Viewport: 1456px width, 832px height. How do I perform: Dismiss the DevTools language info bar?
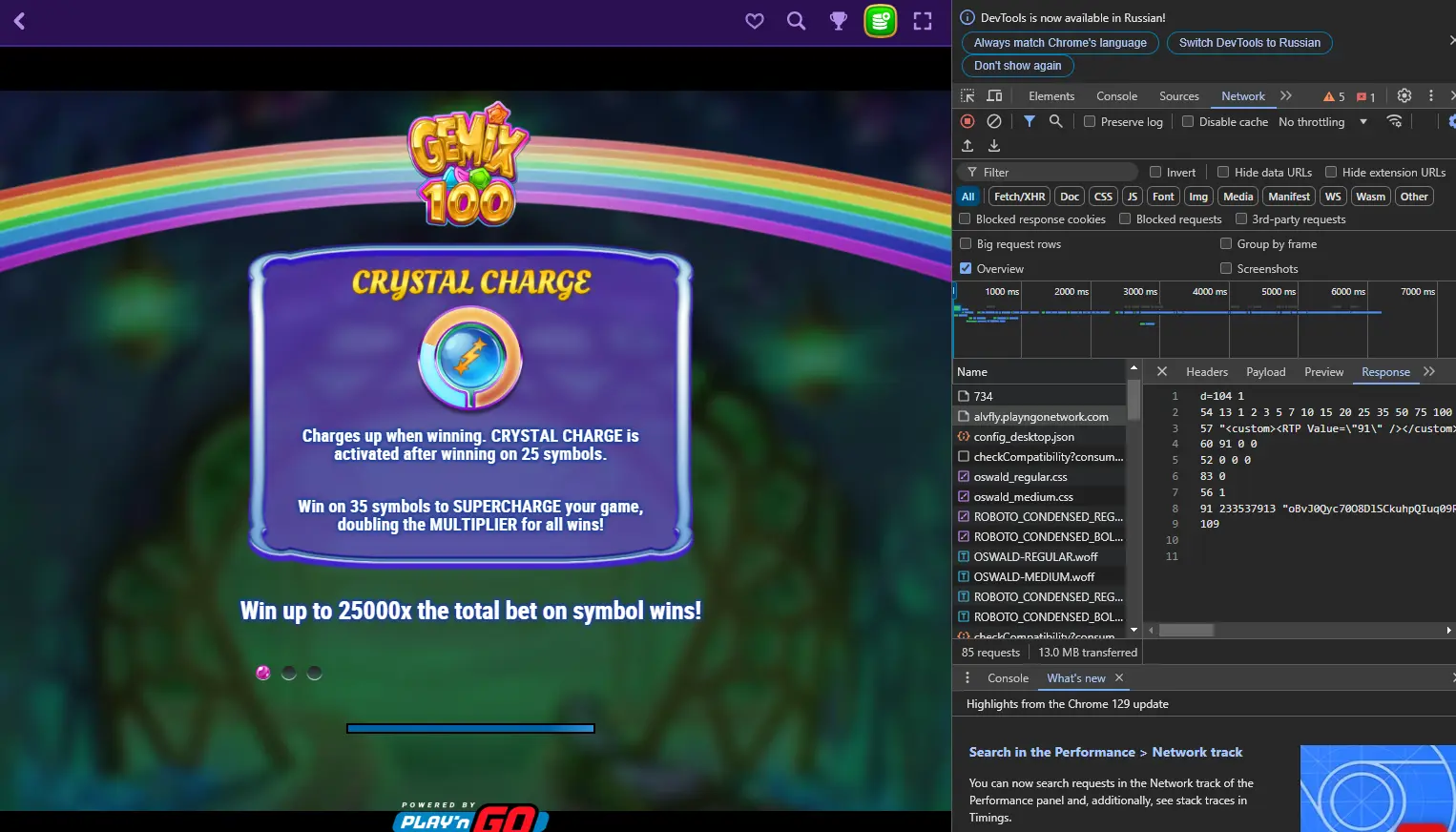1451,41
